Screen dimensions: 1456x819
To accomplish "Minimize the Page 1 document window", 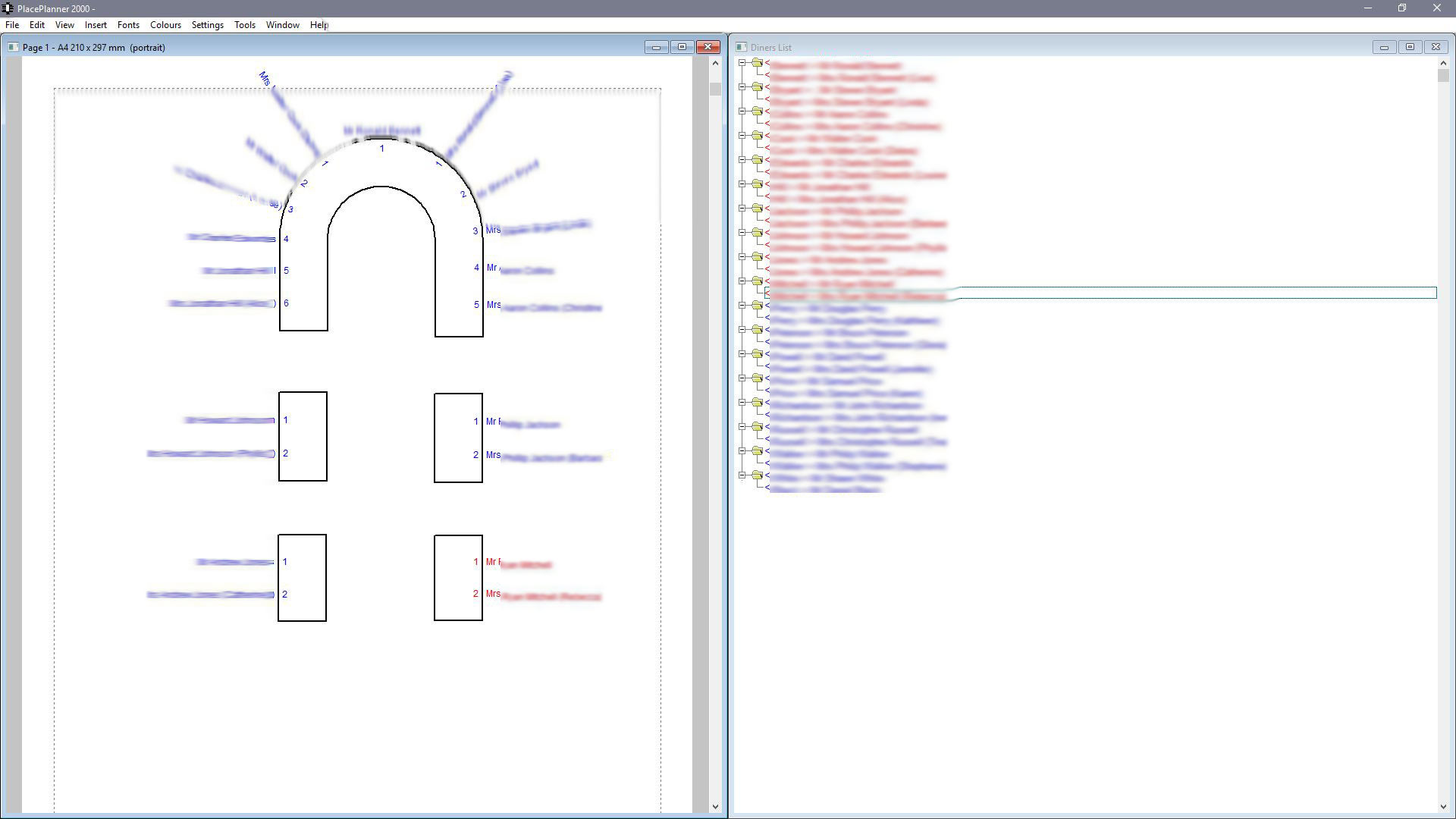I will pyautogui.click(x=656, y=47).
